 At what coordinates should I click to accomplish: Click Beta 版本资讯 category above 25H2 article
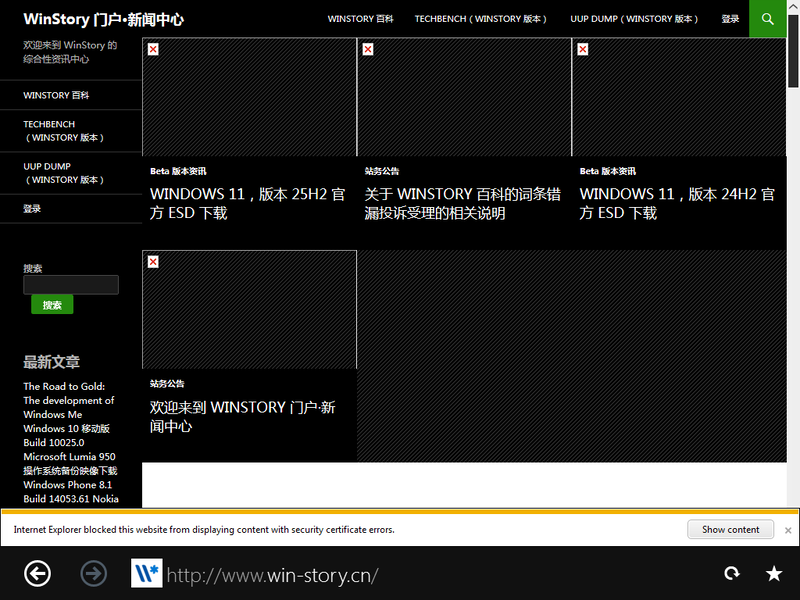point(178,171)
